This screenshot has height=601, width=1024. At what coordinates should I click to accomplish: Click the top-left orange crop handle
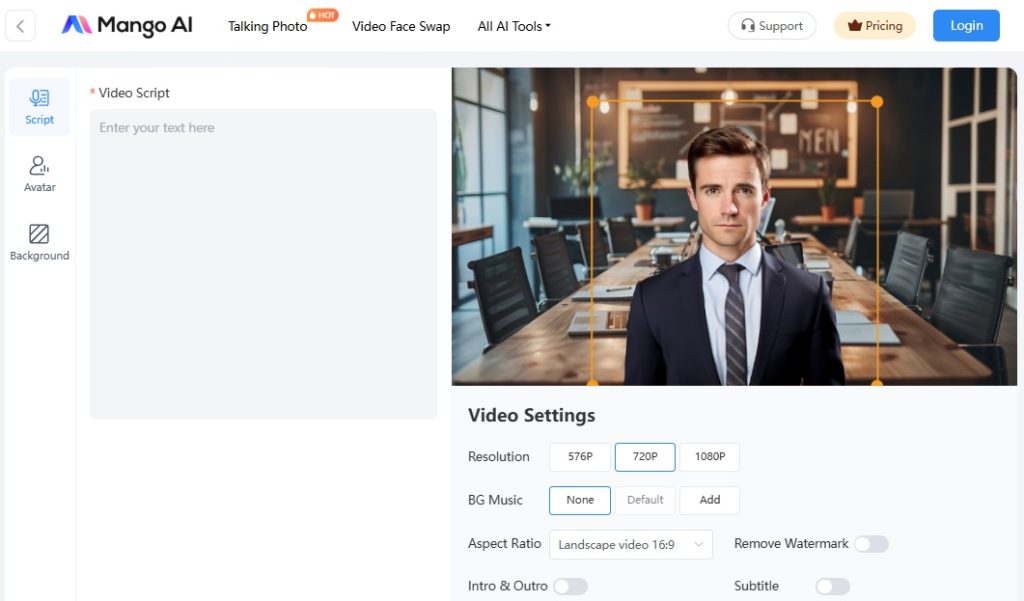coord(593,102)
